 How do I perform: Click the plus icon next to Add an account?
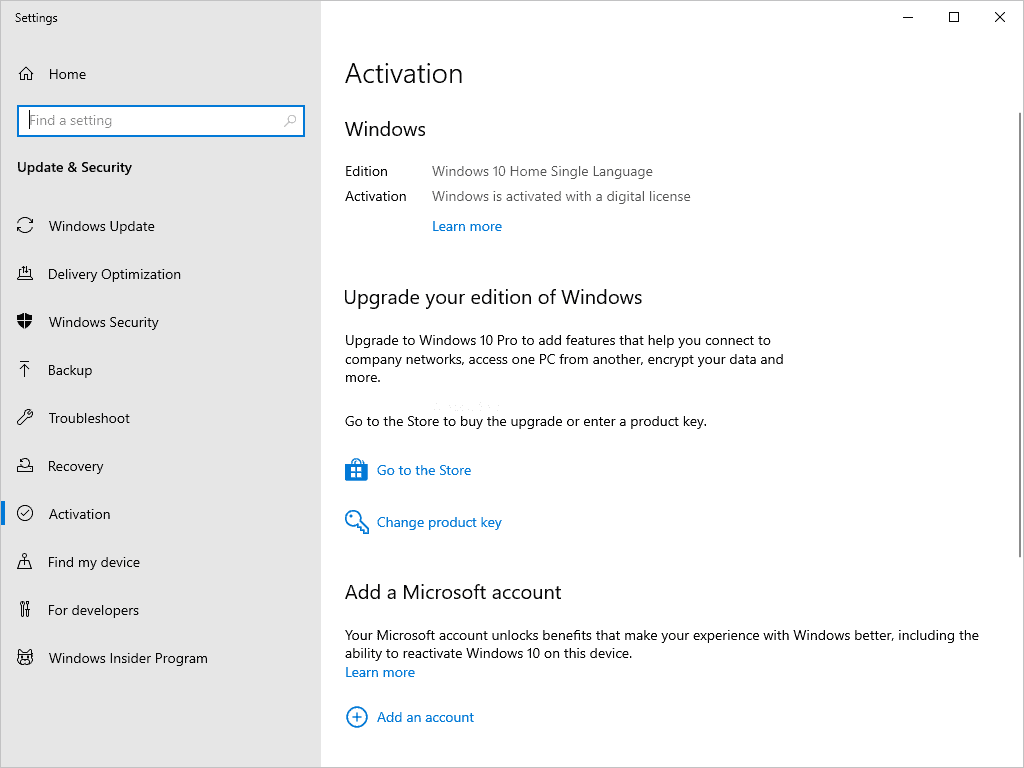pos(357,717)
